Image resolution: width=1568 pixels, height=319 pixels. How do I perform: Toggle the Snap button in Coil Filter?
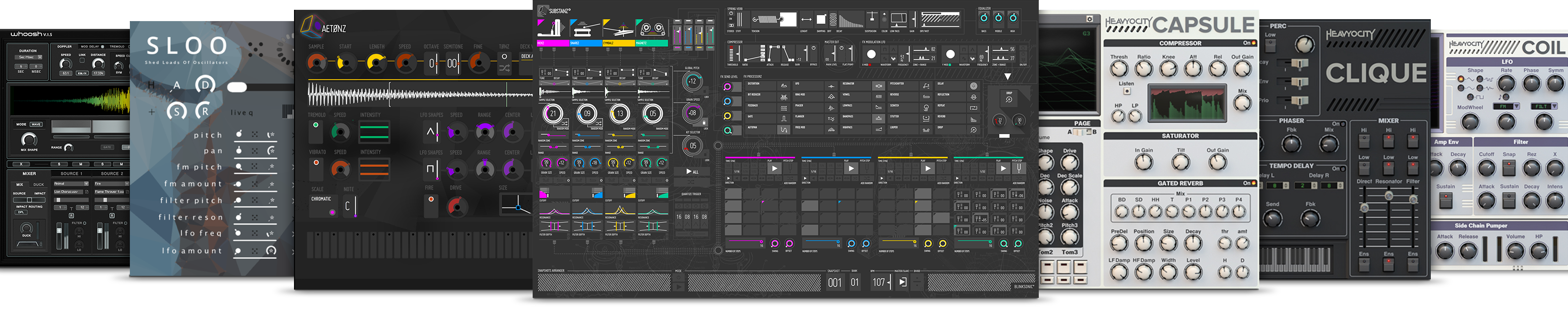[1509, 168]
